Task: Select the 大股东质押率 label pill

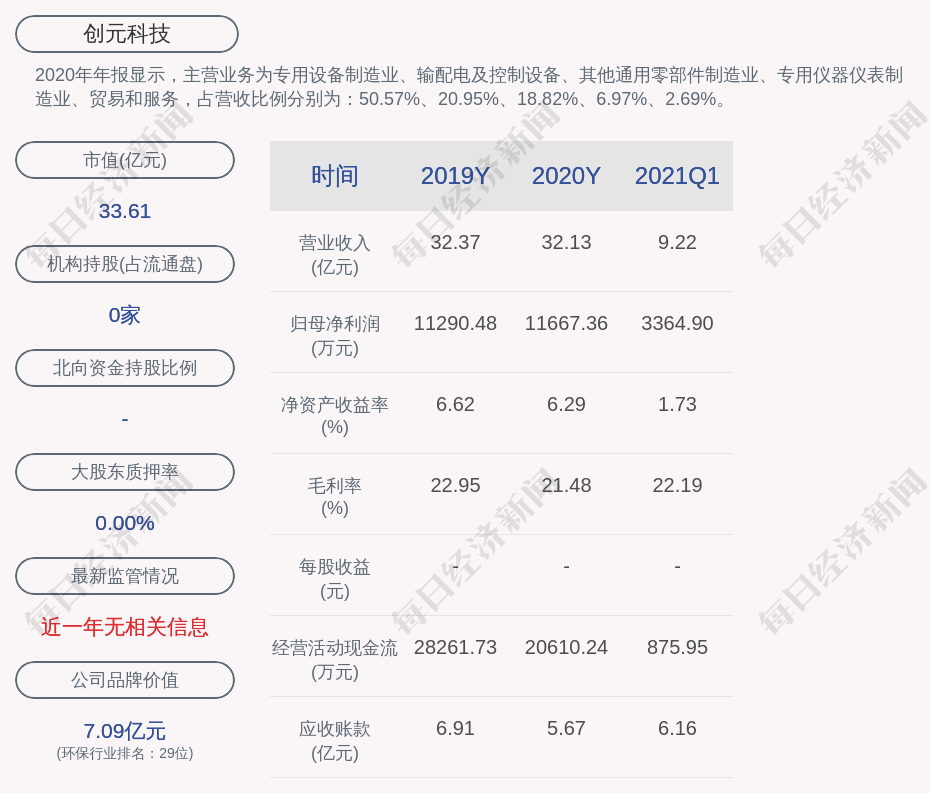Action: coord(125,472)
